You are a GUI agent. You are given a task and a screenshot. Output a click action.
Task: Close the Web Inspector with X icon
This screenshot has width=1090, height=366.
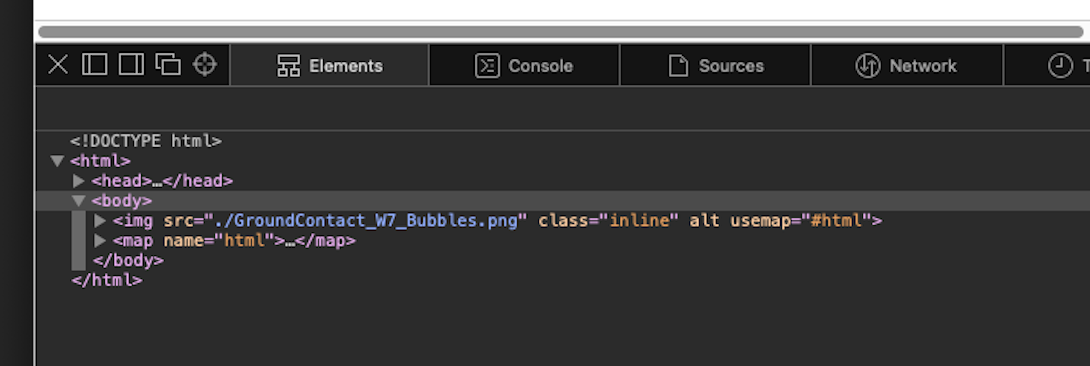click(x=58, y=65)
